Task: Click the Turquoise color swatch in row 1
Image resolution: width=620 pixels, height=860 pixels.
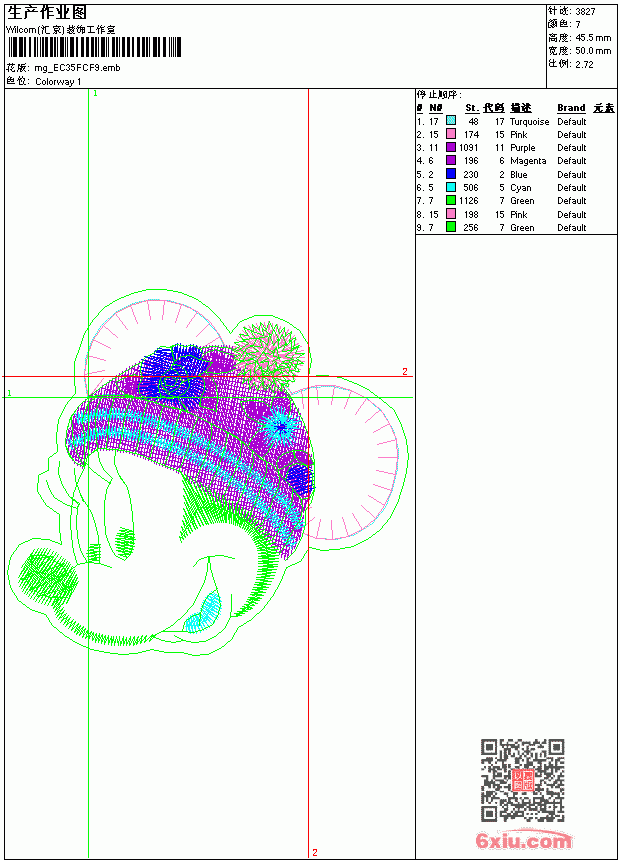Action: tap(450, 121)
